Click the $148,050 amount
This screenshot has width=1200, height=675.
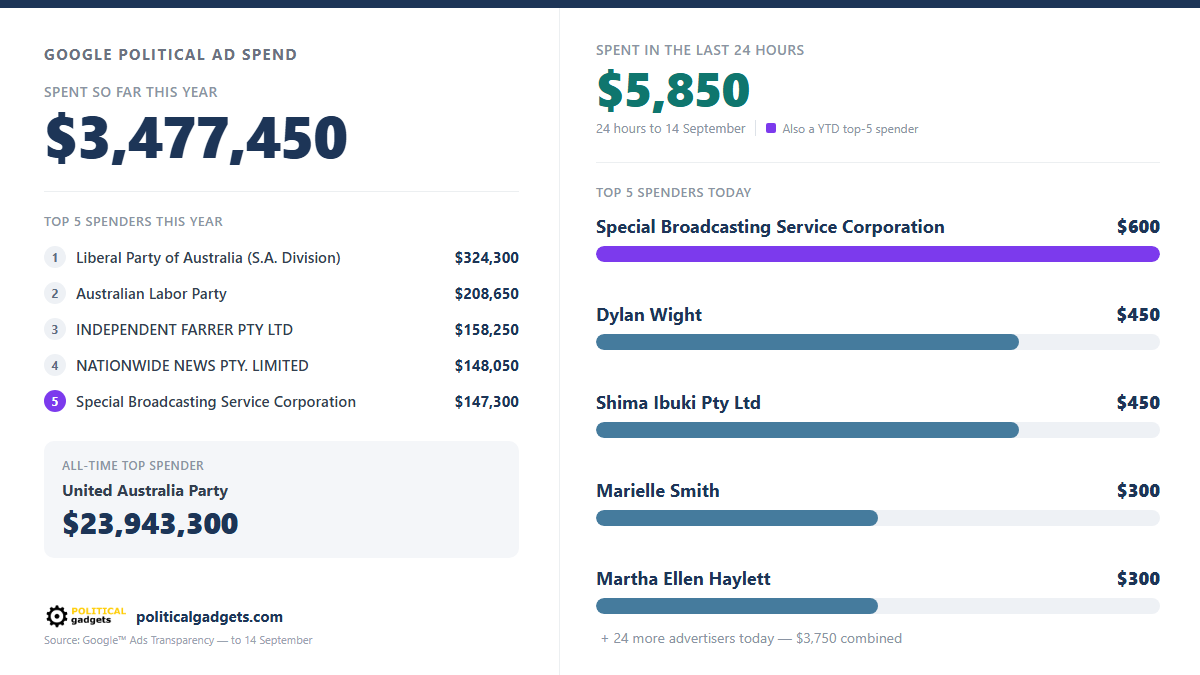[x=487, y=366]
